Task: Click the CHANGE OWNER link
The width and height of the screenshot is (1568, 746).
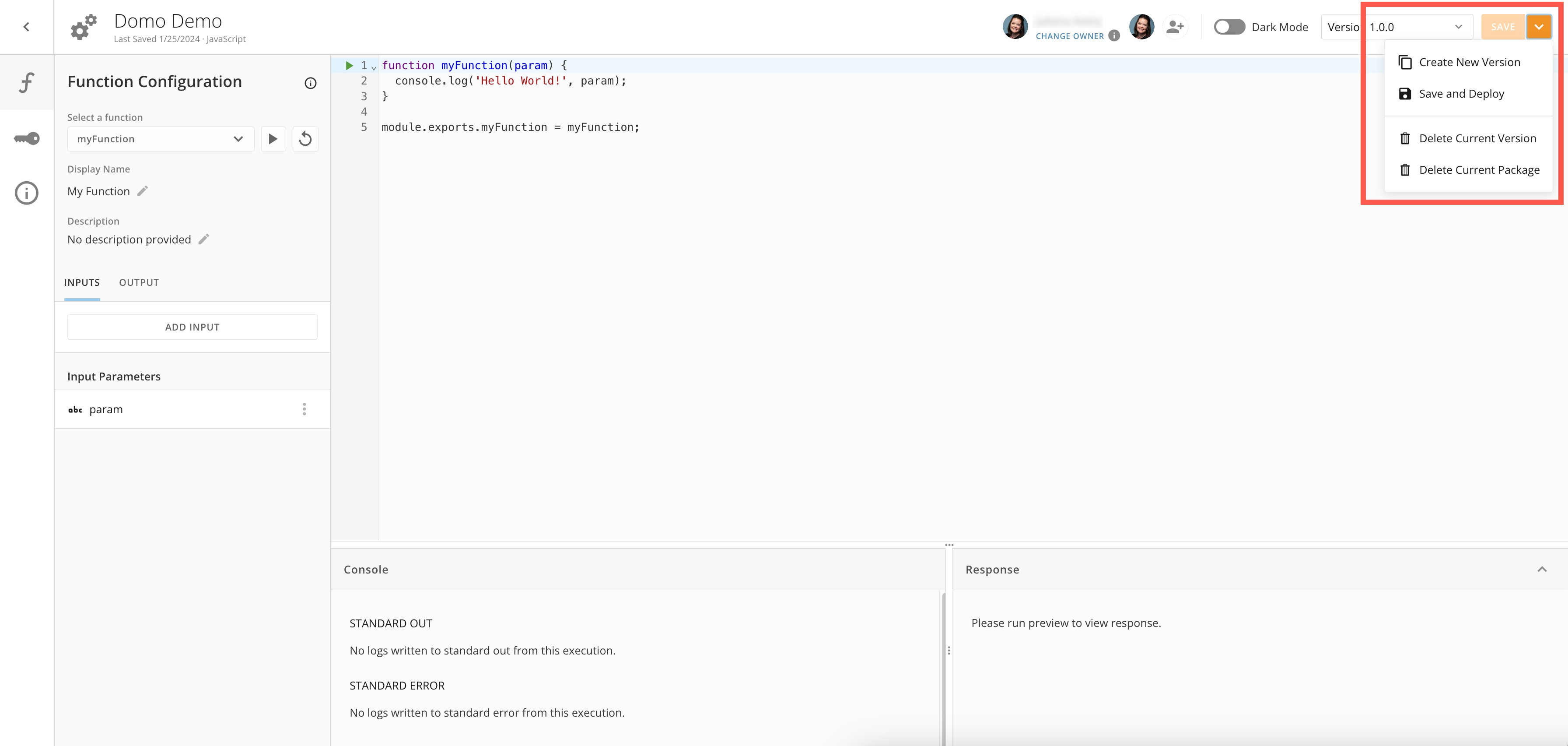Action: pos(1070,36)
